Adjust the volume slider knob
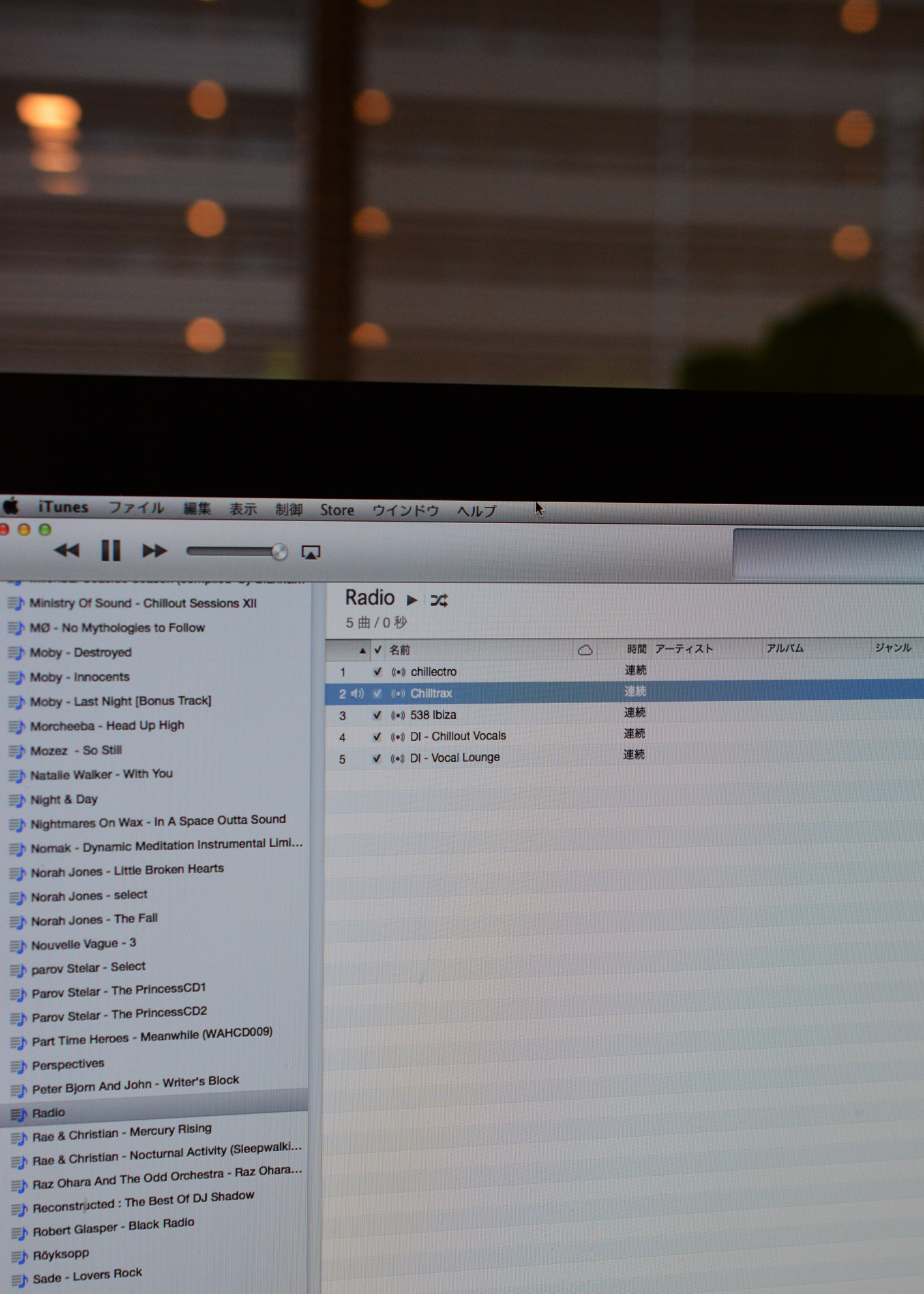 [x=279, y=552]
